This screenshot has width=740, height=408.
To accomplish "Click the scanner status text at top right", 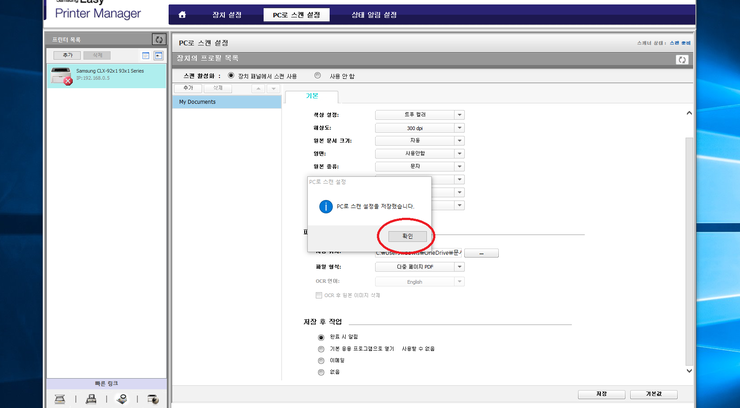I will click(664, 43).
